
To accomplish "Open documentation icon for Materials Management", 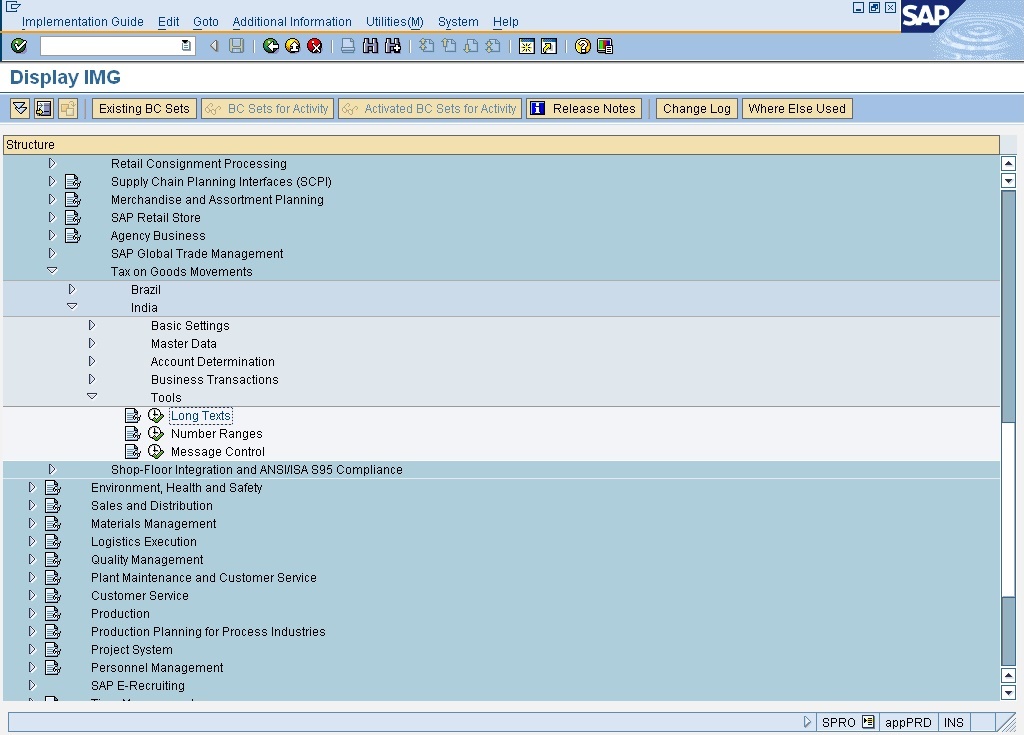I will (x=53, y=523).
